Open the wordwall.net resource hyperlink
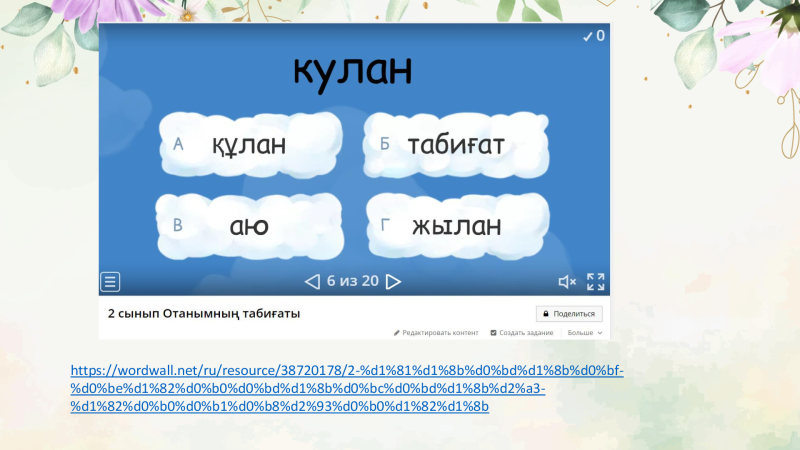800x450 pixels. [x=347, y=388]
